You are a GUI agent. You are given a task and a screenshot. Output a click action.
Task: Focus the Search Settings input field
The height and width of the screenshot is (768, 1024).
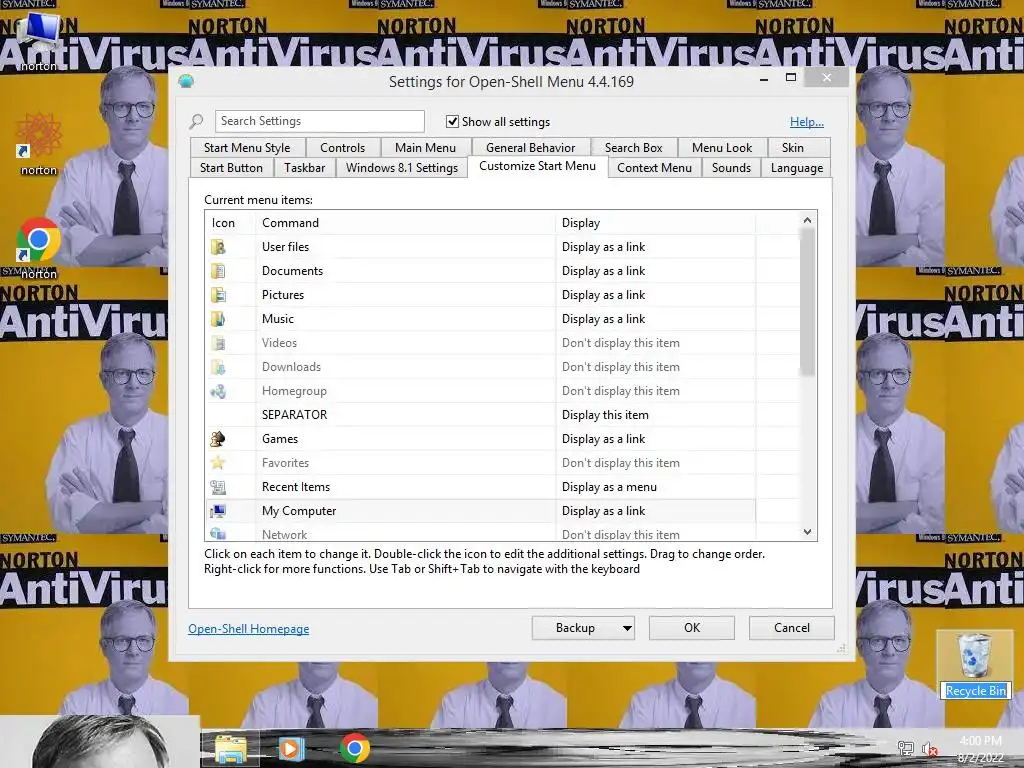[x=319, y=121]
